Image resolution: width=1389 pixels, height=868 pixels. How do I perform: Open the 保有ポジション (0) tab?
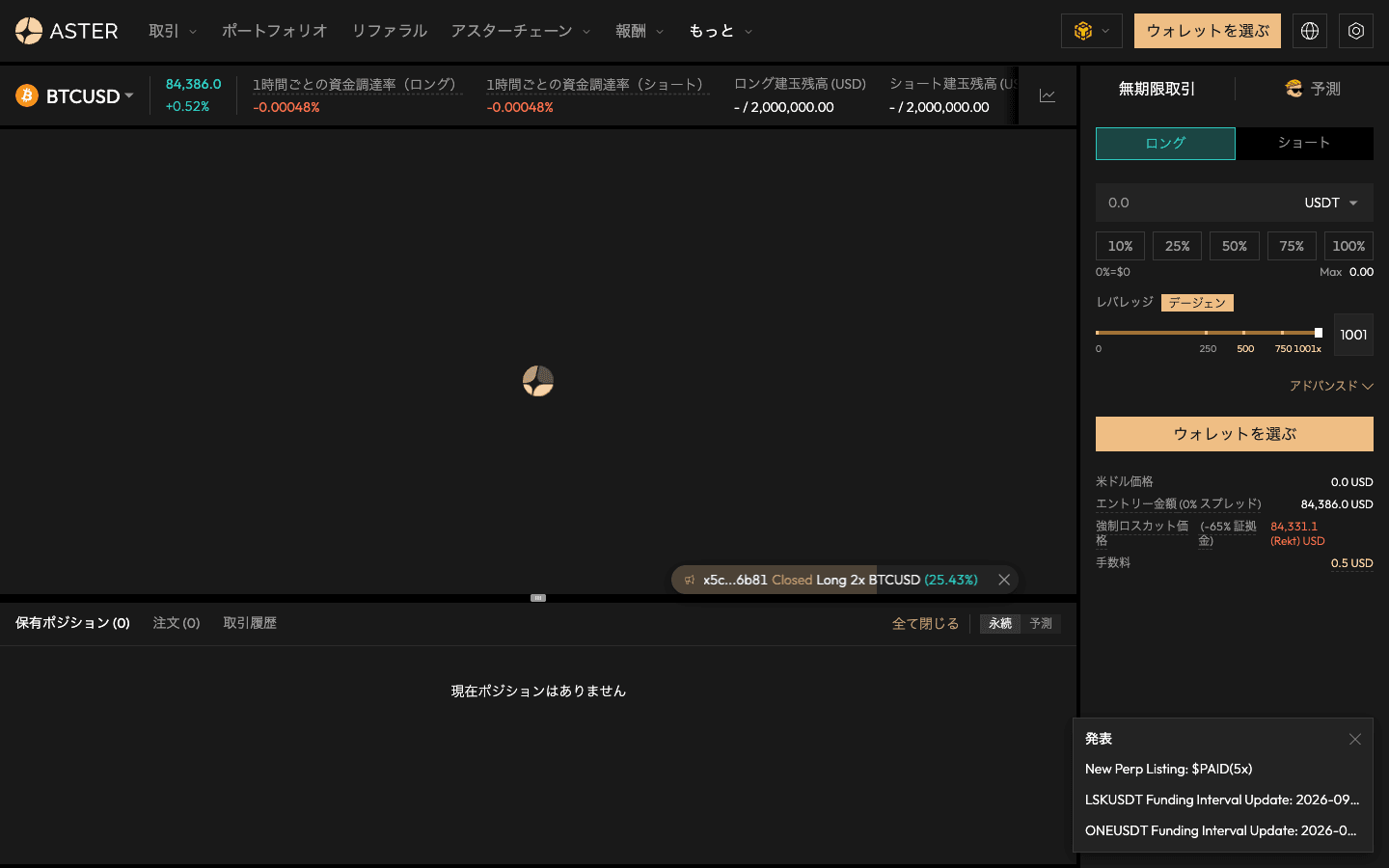tap(72, 623)
